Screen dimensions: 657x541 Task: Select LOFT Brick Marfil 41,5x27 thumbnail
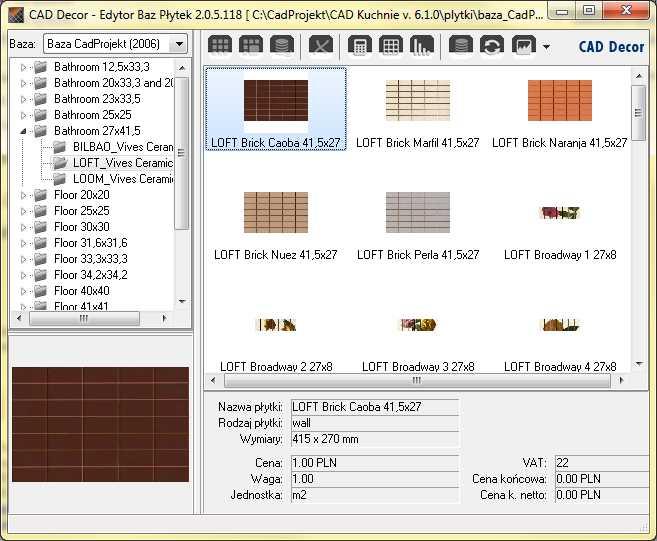tap(418, 101)
